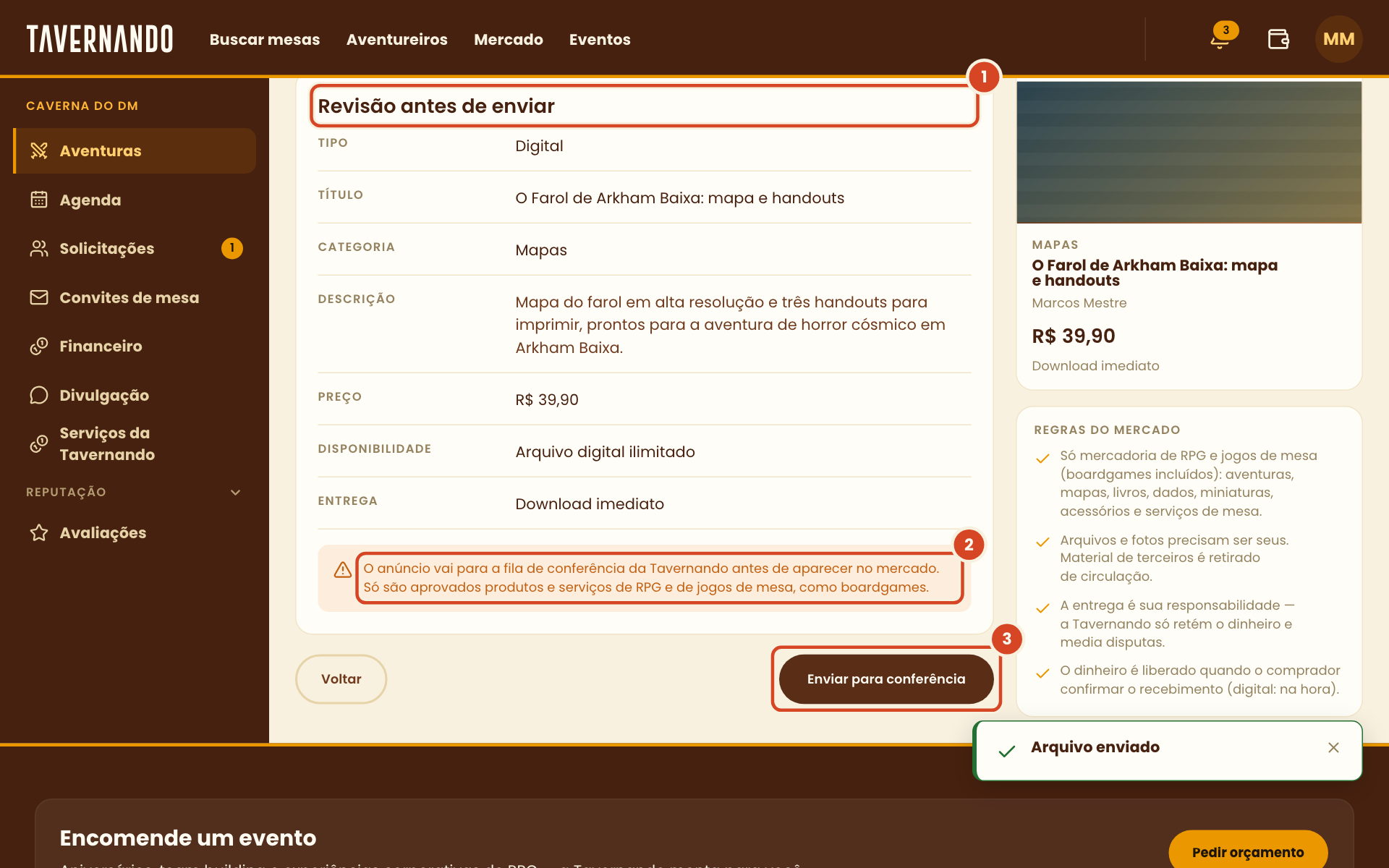Open Divulgação in the sidebar
1389x868 pixels.
pos(135,395)
